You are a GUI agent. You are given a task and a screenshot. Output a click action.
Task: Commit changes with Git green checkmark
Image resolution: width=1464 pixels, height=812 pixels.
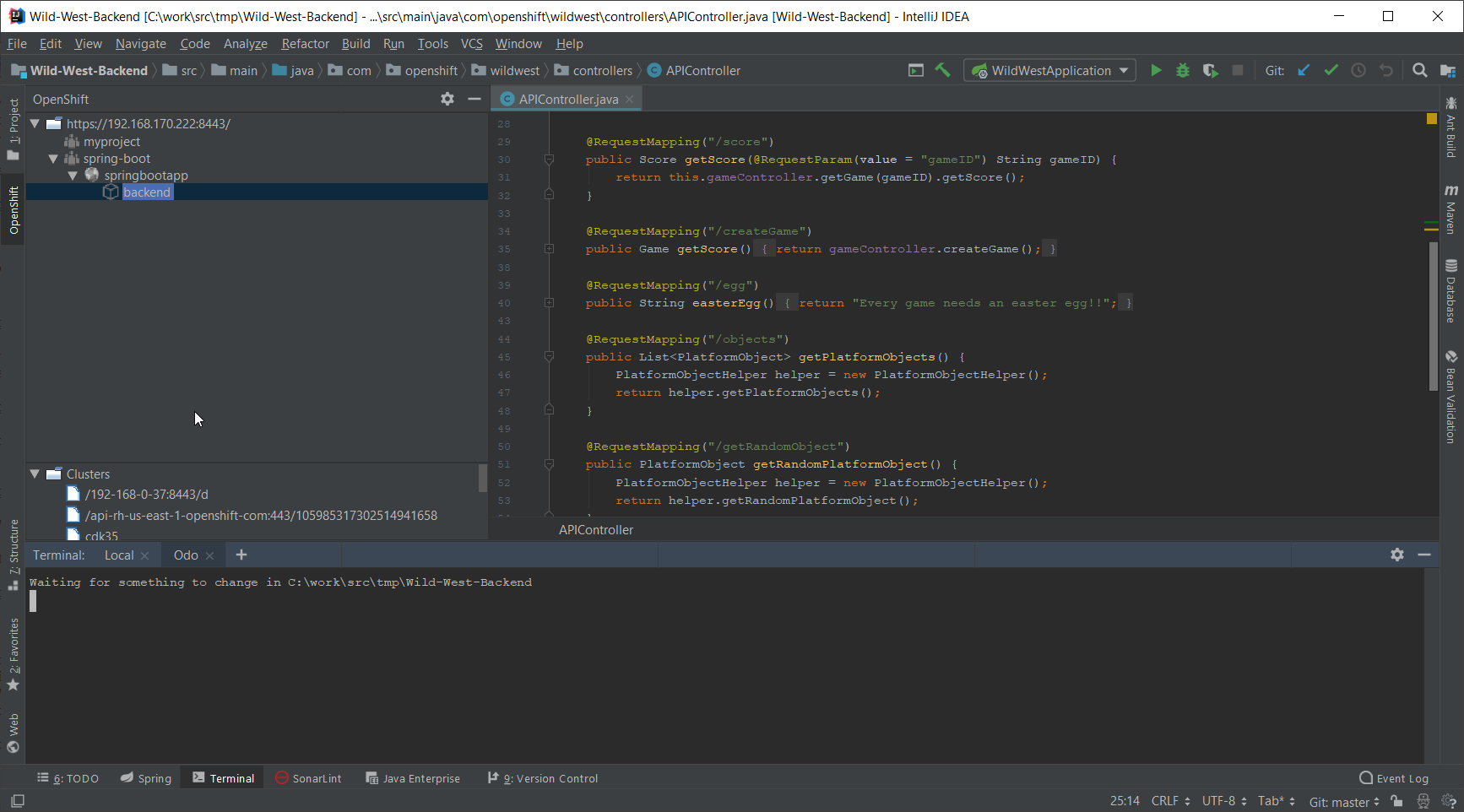click(x=1331, y=71)
